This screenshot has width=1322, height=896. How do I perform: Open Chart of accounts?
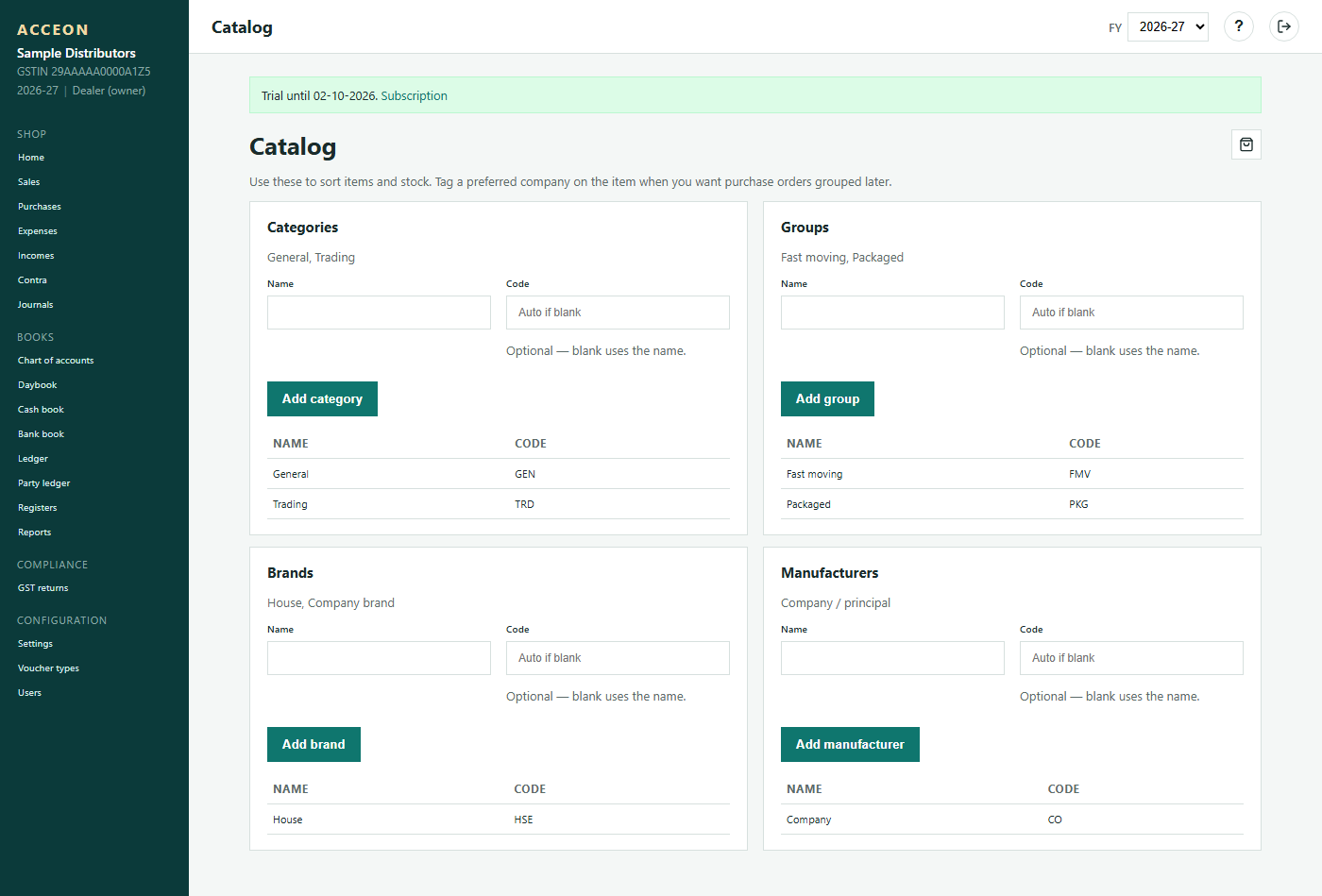tap(56, 361)
